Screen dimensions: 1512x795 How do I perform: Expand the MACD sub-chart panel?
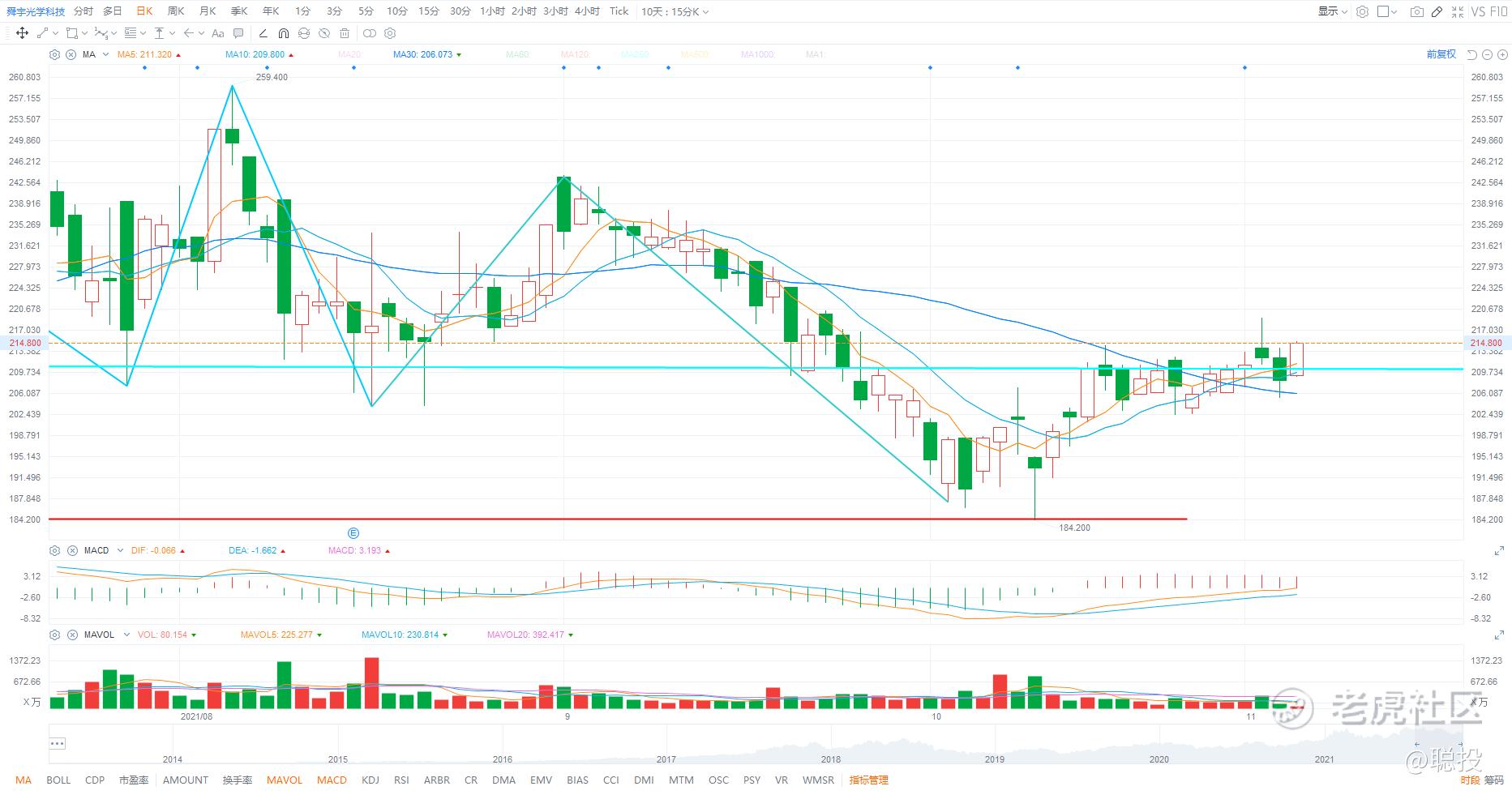click(1499, 551)
